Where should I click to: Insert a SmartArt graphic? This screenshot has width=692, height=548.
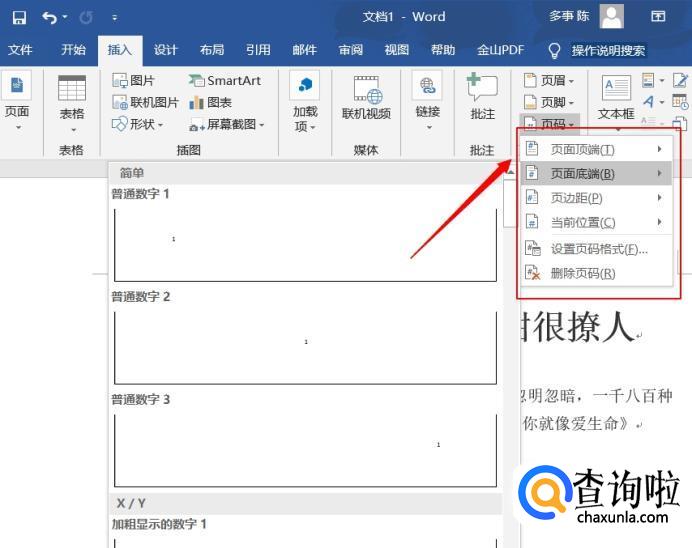pyautogui.click(x=225, y=80)
